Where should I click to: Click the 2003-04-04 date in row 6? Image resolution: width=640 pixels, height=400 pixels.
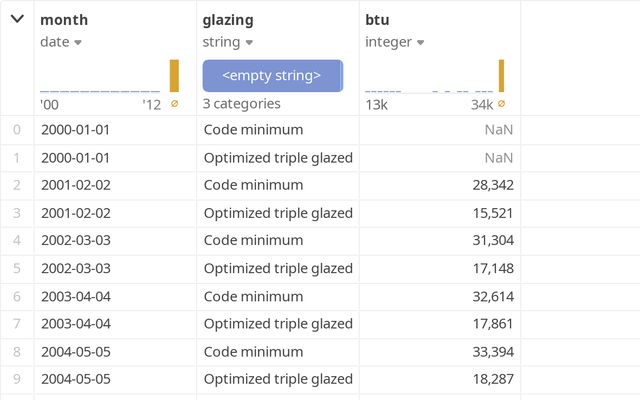pos(76,296)
